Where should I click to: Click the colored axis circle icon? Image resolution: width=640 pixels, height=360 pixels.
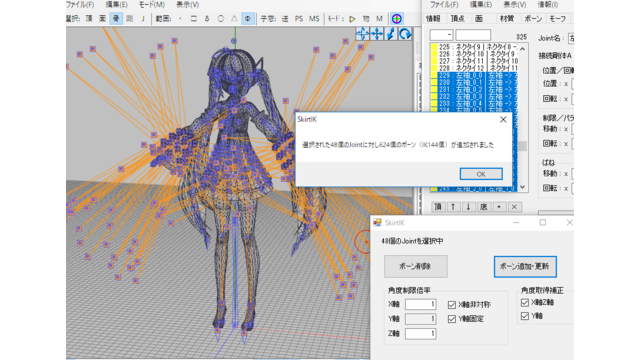pos(396,19)
